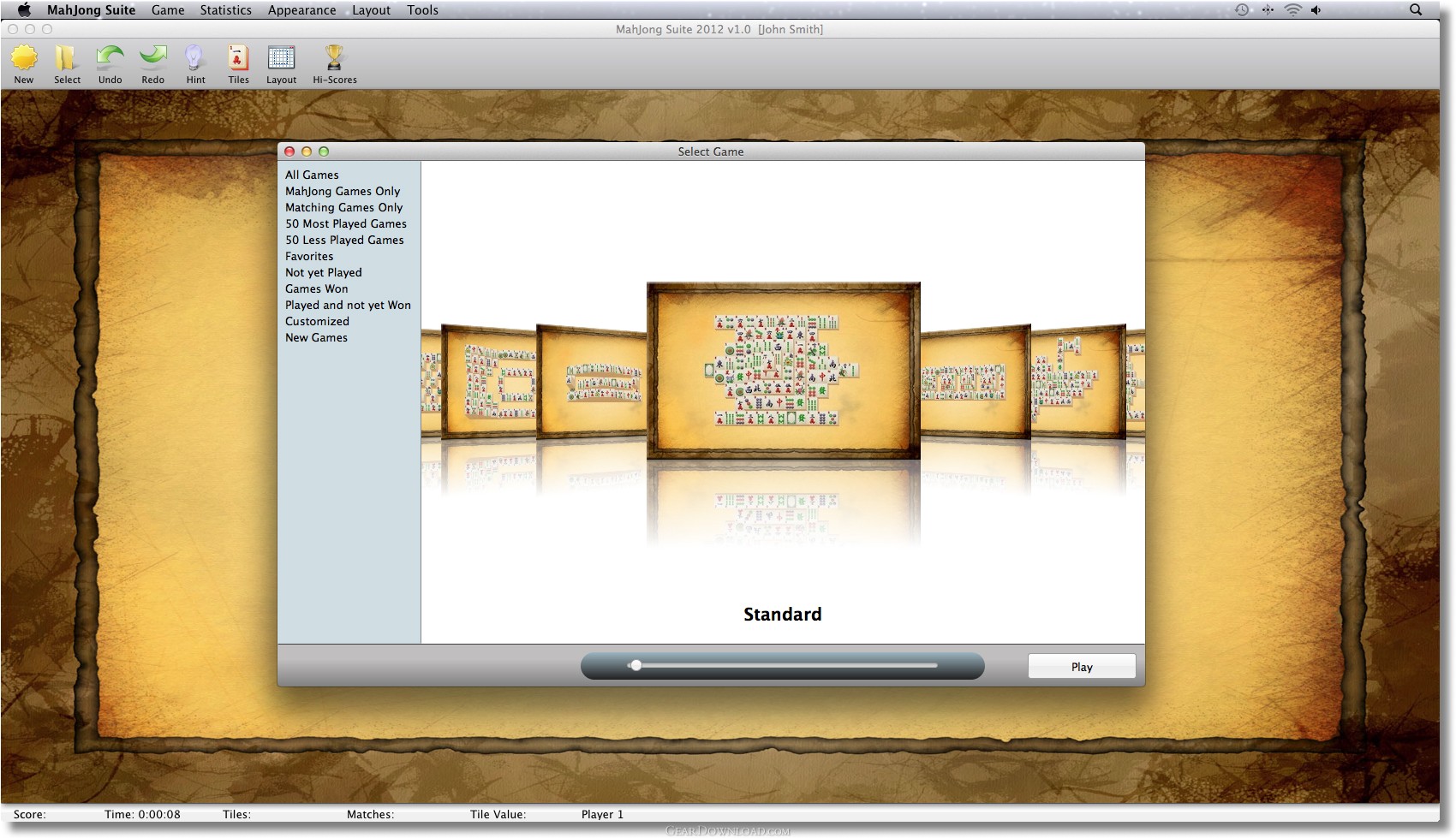
Task: Click the Matches status label
Action: point(370,814)
